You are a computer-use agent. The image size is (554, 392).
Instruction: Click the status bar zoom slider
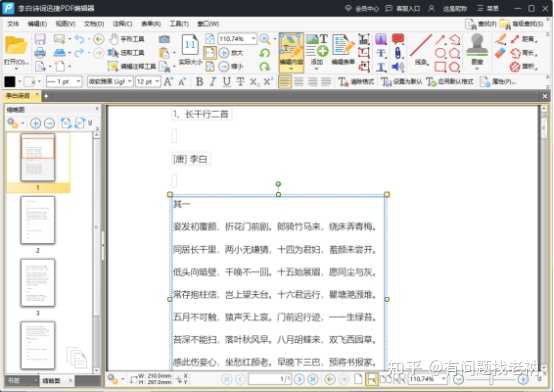coord(490,379)
